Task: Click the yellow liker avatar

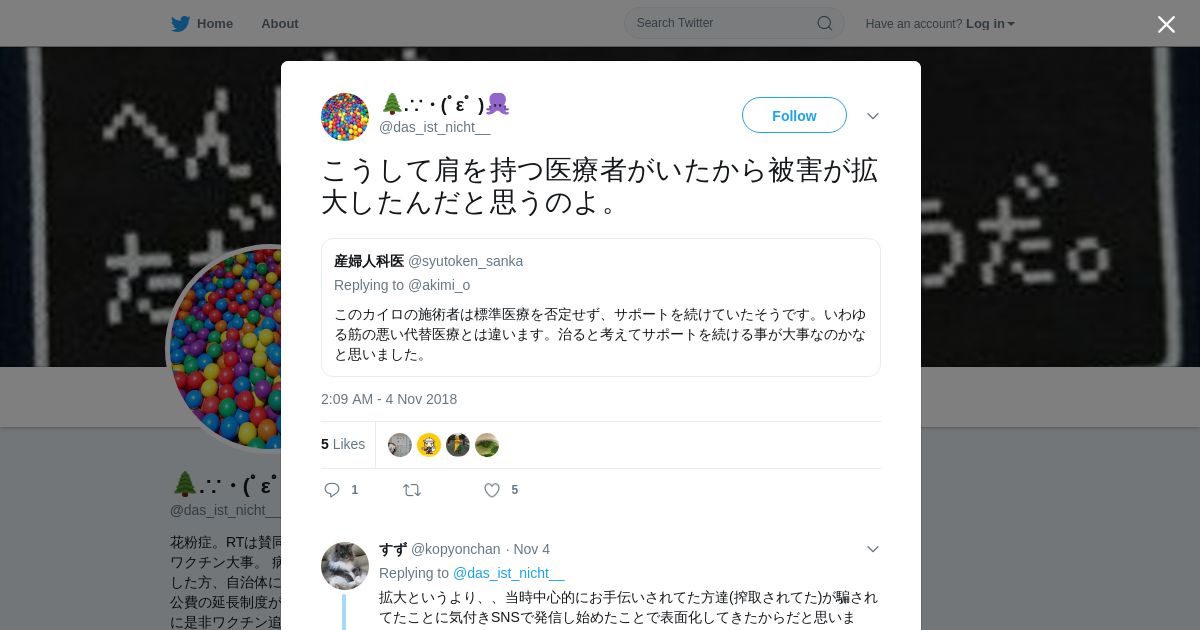Action: click(x=429, y=445)
